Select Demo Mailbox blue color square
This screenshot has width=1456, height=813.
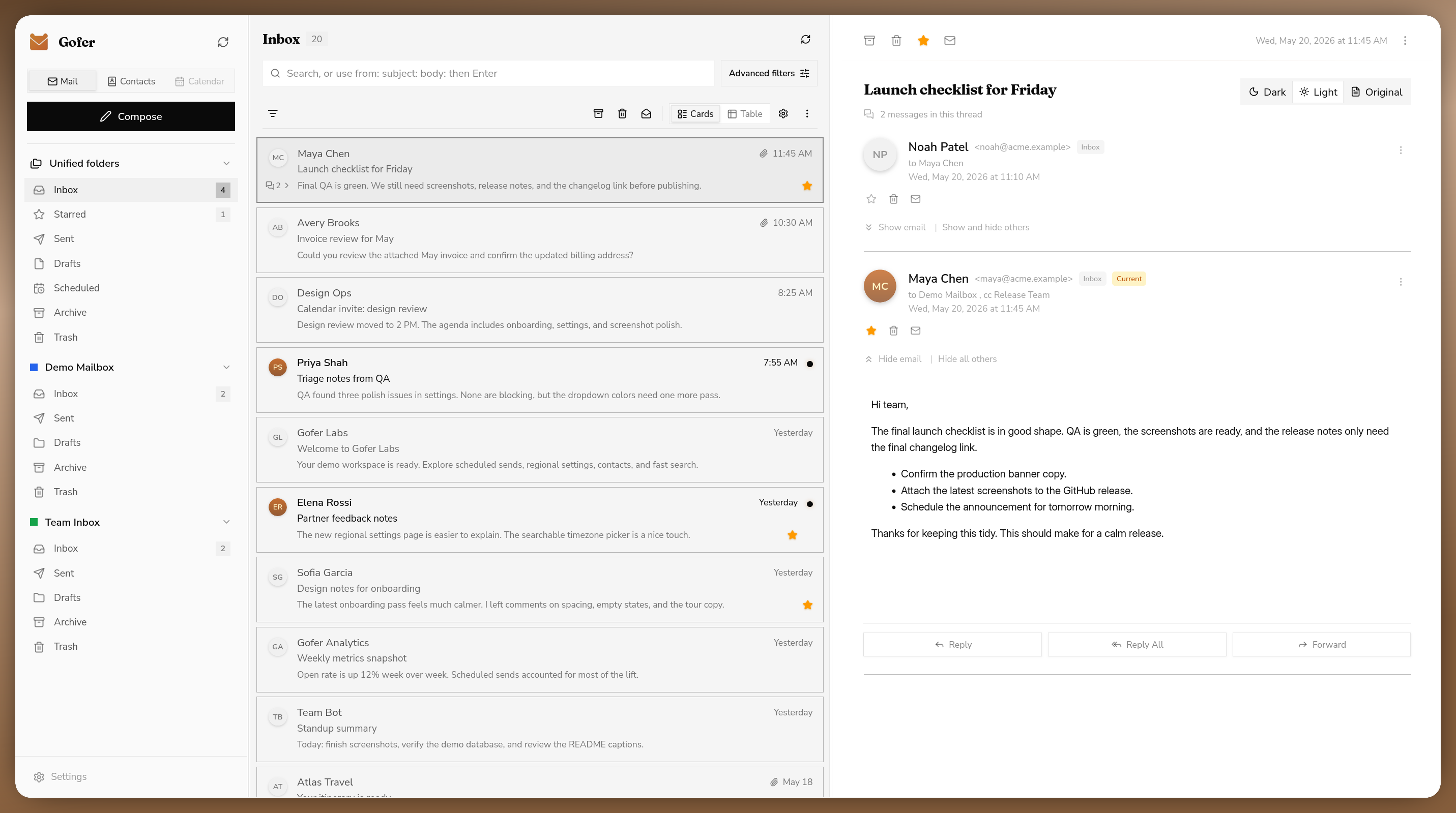click(34, 367)
